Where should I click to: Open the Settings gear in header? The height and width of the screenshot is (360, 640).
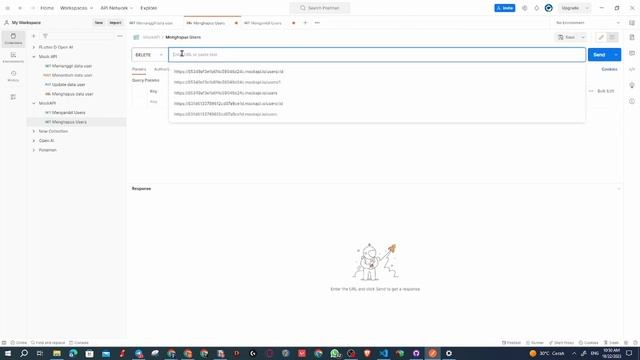(x=524, y=8)
